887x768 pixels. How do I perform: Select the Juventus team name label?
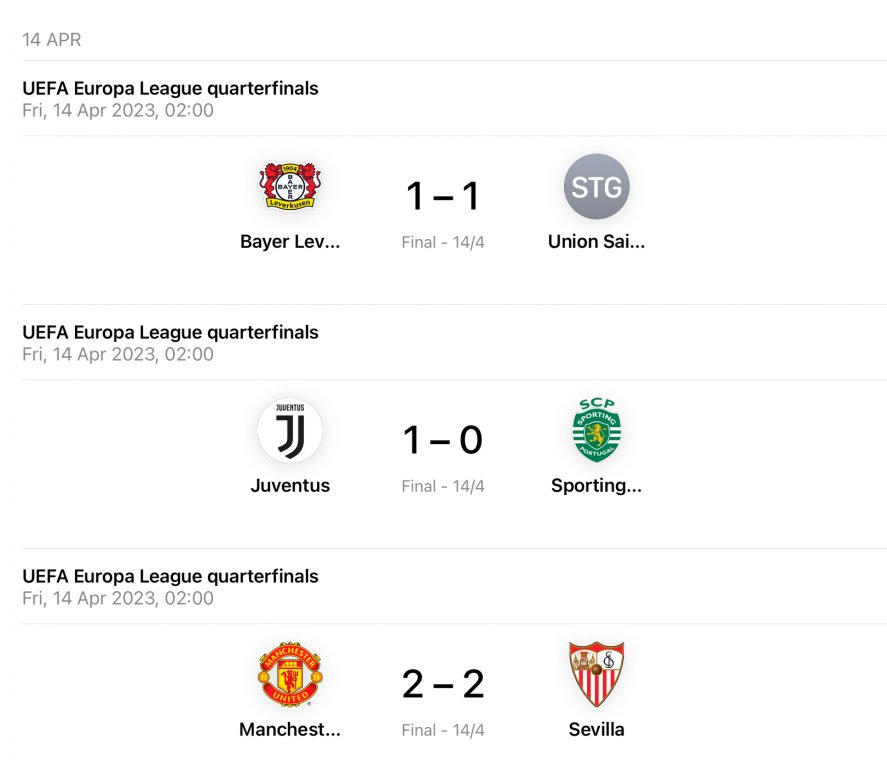click(290, 486)
